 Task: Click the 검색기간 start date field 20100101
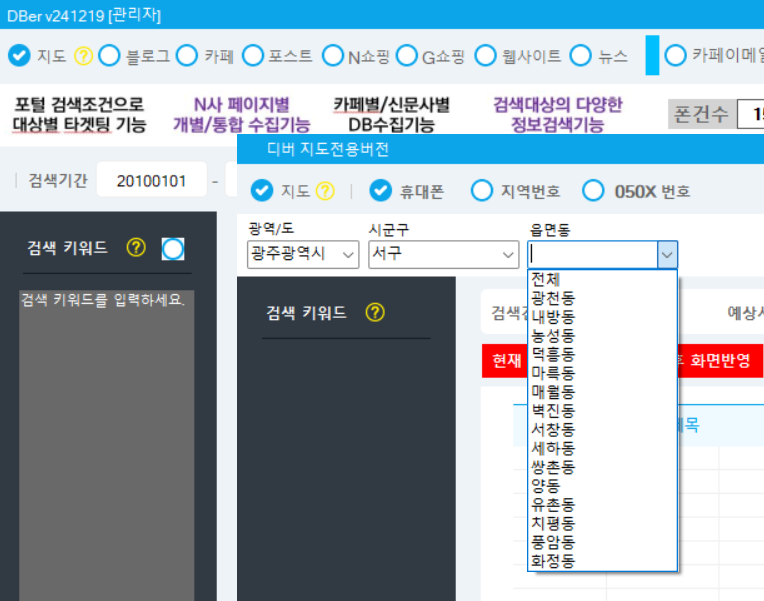151,181
